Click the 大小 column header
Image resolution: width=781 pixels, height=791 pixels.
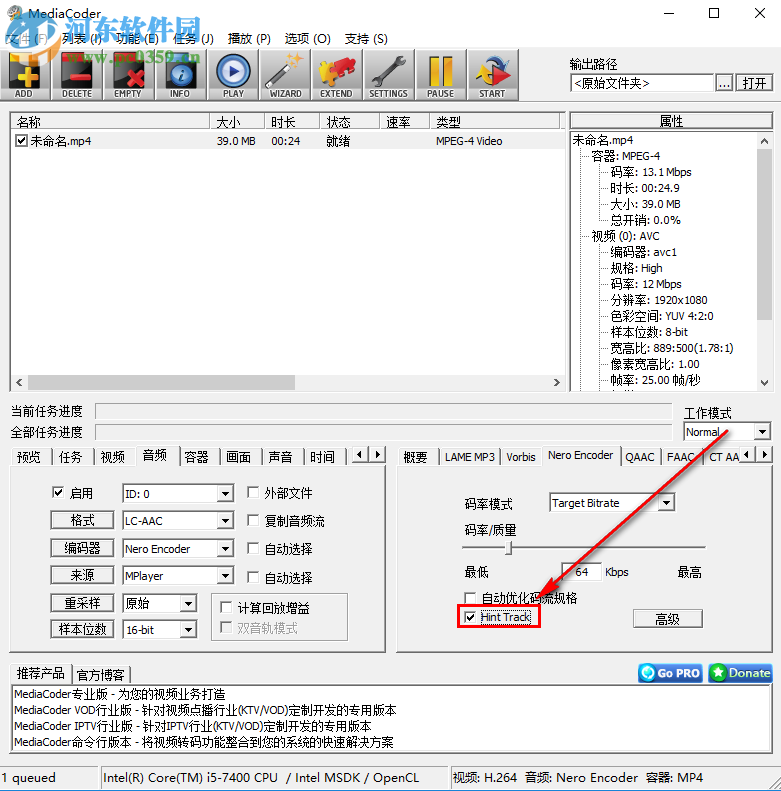(237, 122)
